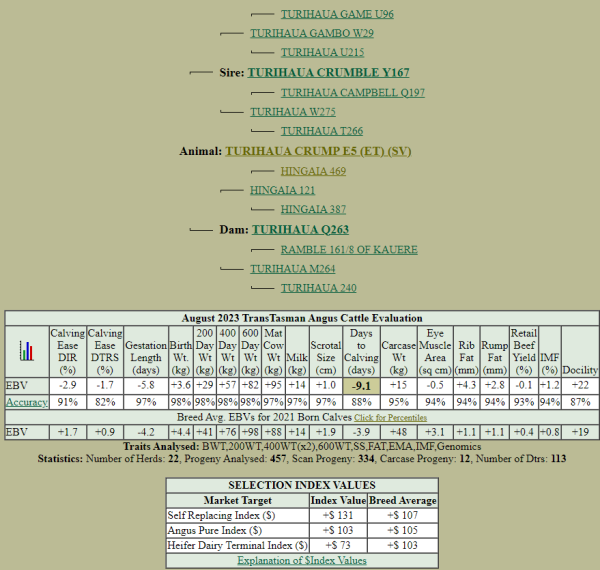Select Progeny Analysed 457 statistic

[x=235, y=458]
